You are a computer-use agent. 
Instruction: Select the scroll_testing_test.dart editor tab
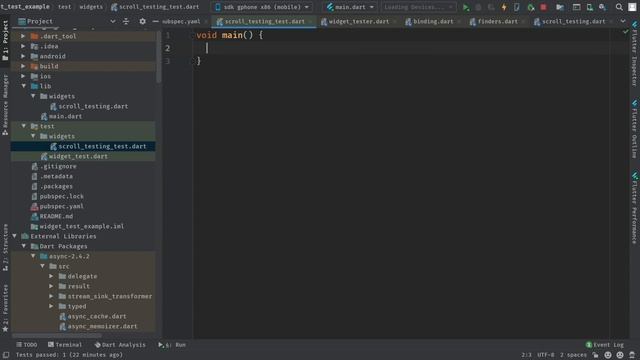[x=264, y=21]
